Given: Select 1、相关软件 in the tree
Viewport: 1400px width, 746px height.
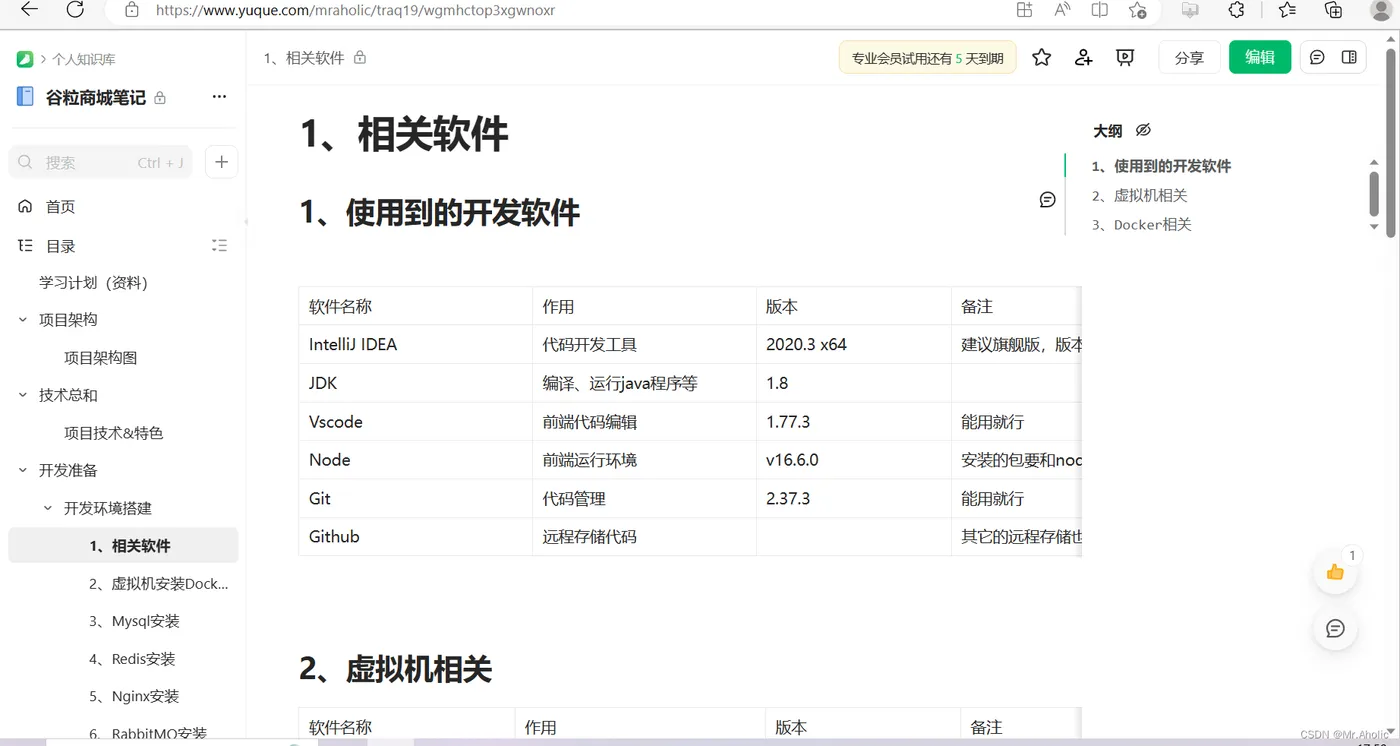Looking at the screenshot, I should [123, 546].
